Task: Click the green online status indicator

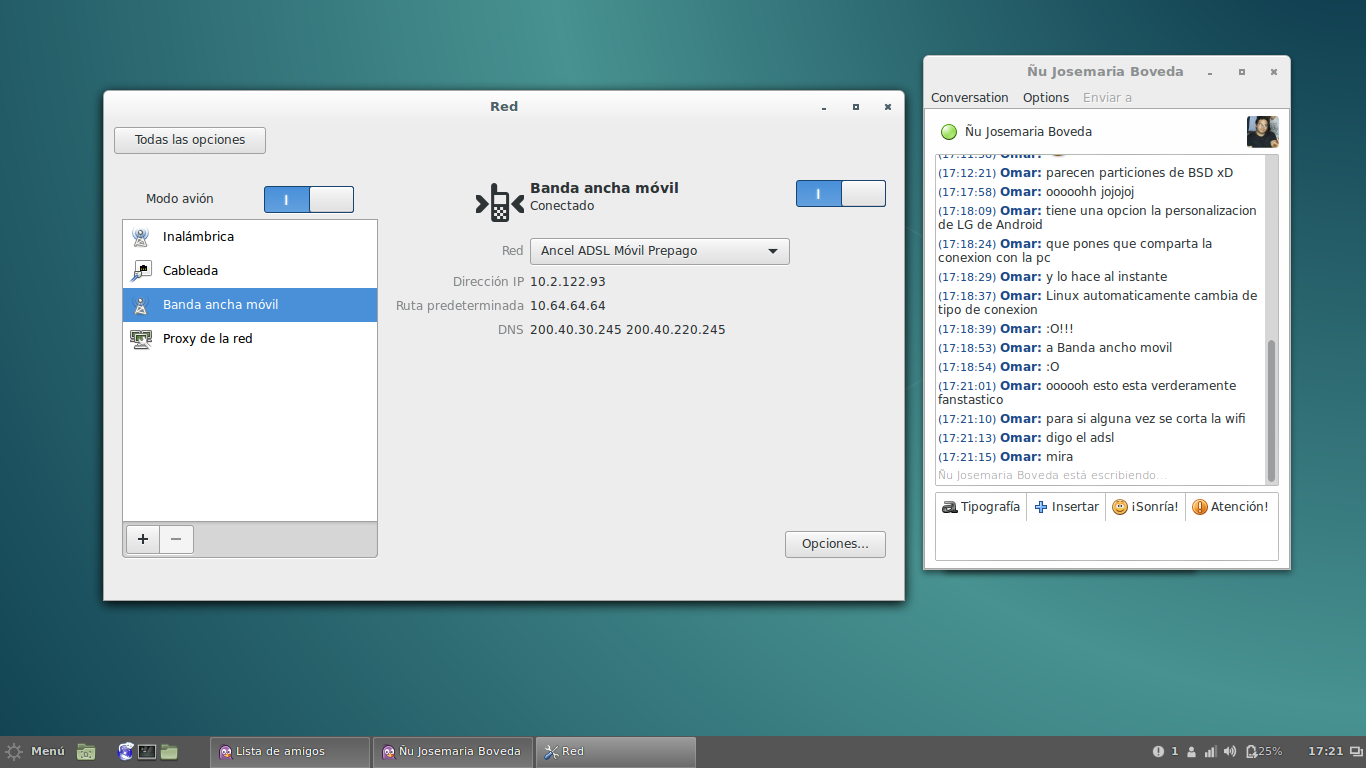Action: coord(949,132)
